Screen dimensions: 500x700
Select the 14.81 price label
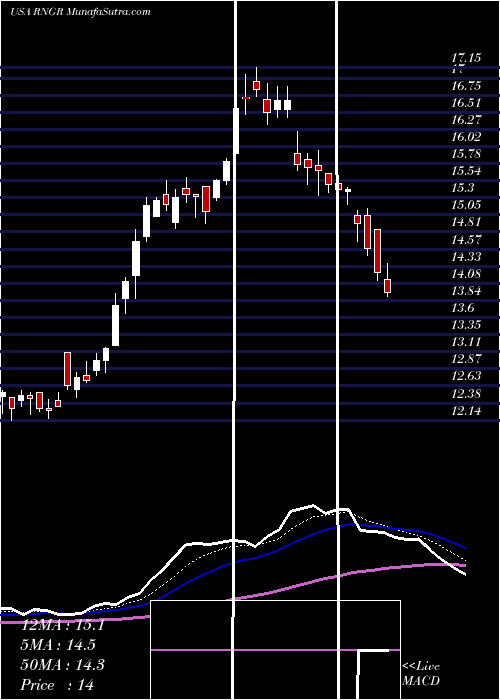point(466,222)
